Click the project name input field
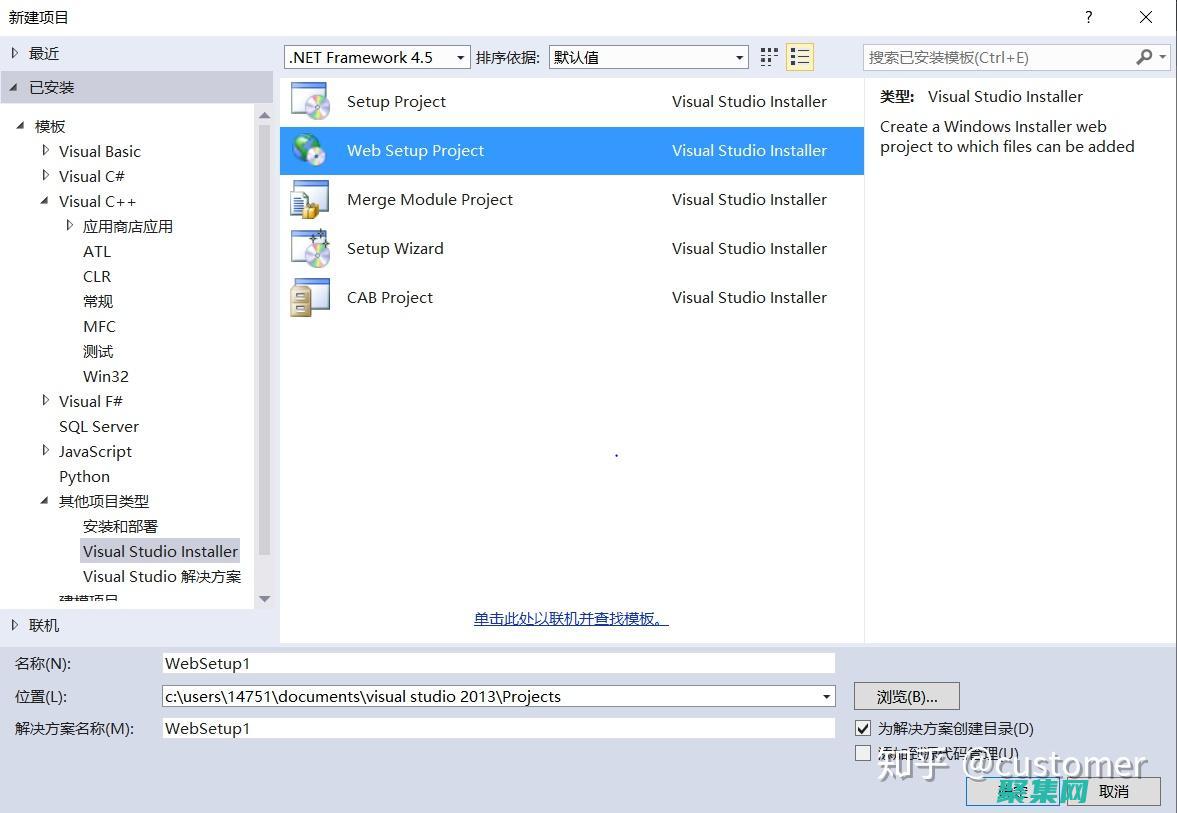This screenshot has width=1177, height=813. (x=498, y=663)
